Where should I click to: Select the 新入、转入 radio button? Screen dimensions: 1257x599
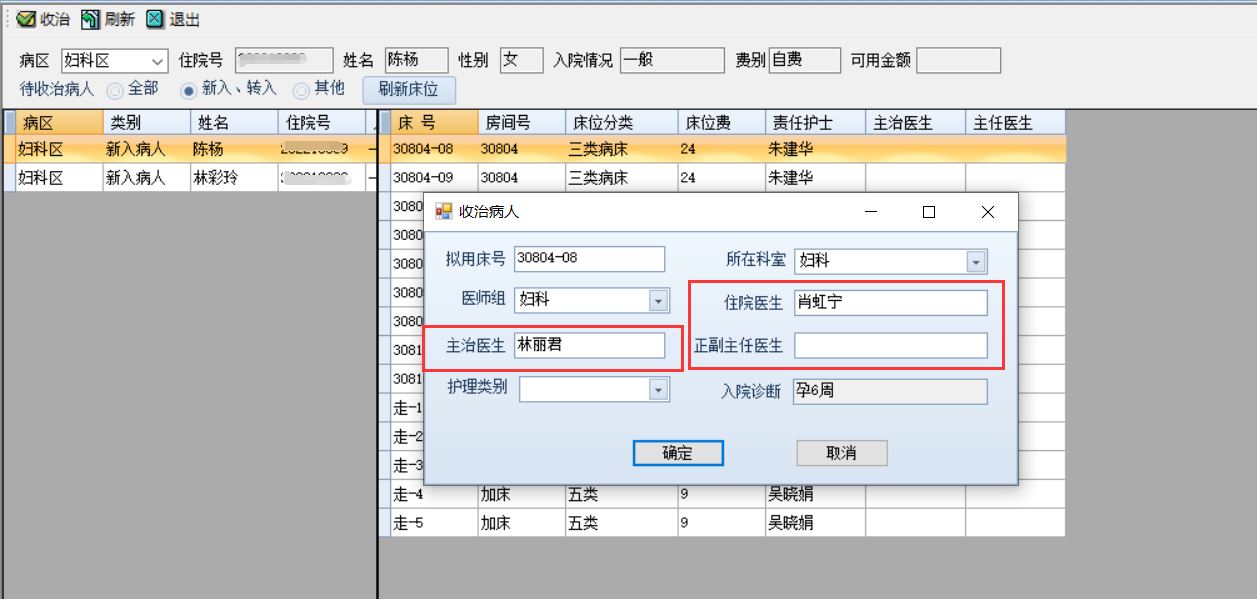[188, 90]
